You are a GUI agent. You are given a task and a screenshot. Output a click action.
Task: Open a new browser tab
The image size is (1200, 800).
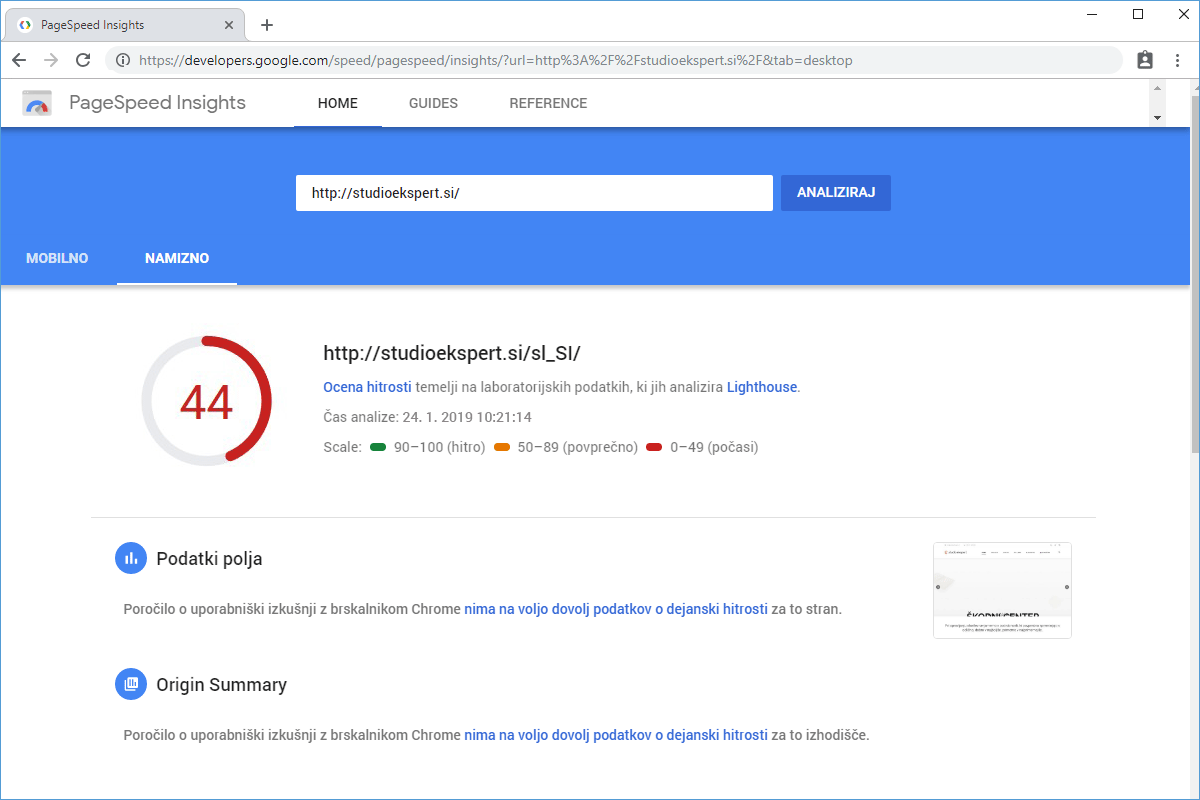pos(267,25)
